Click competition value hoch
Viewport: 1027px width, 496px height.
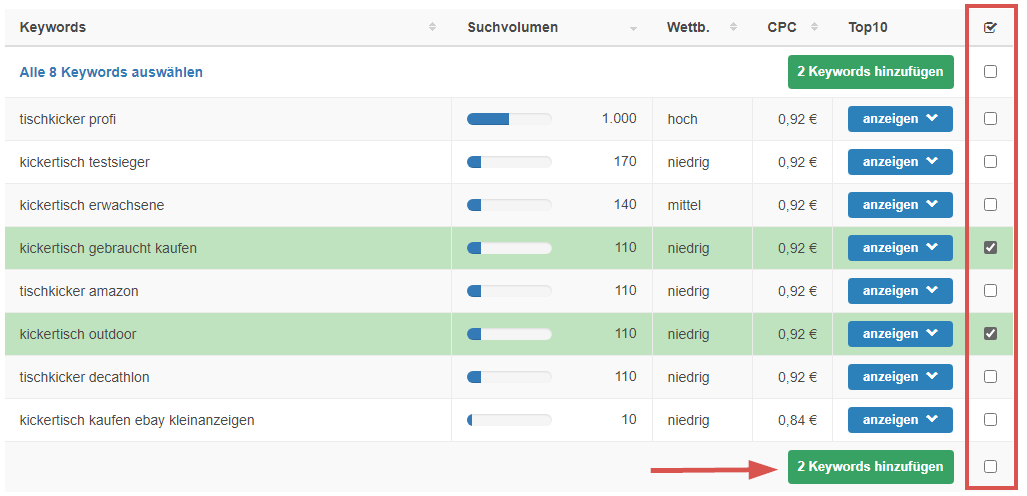(x=682, y=119)
